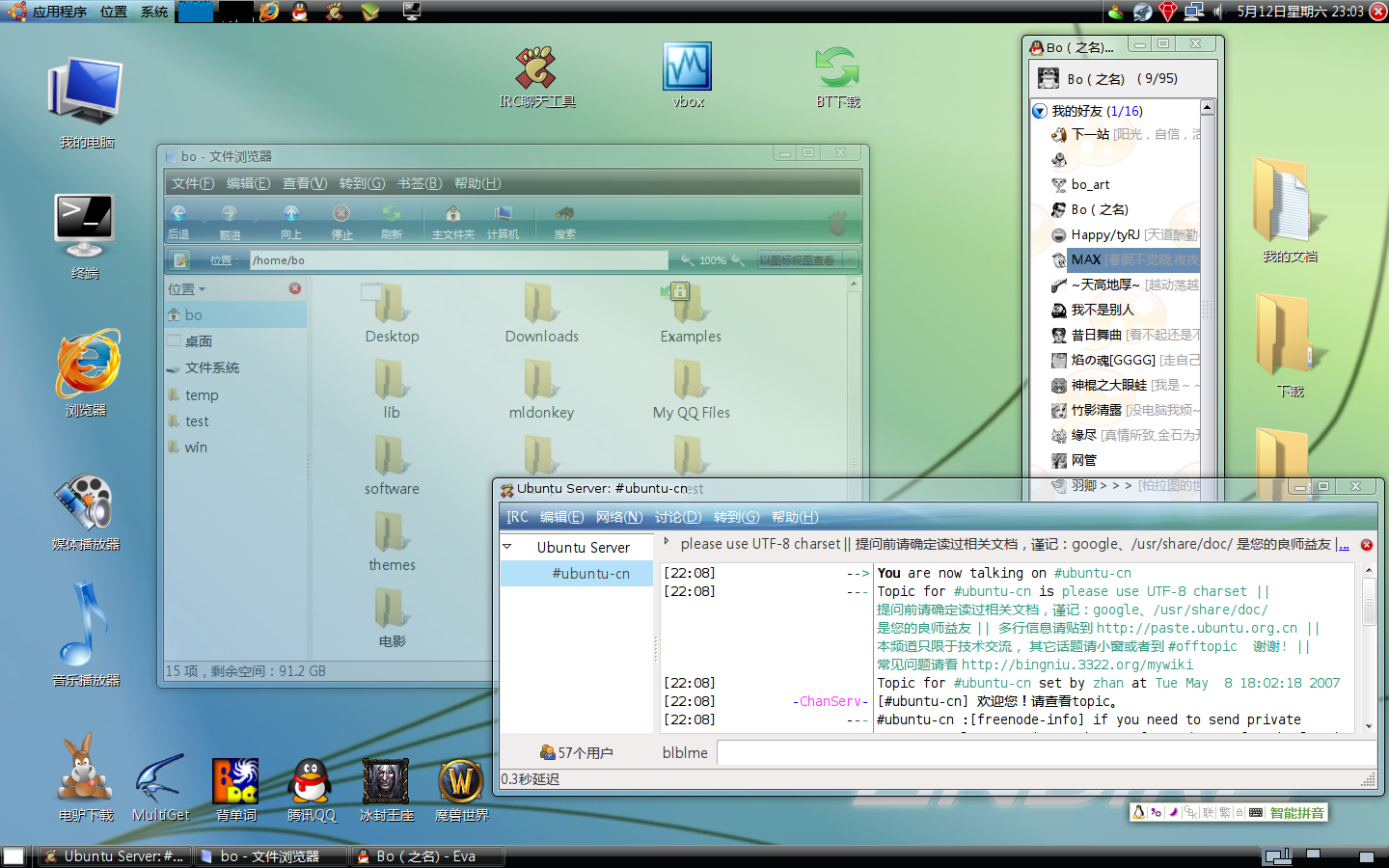Click network monitor icon in top panel
This screenshot has width=1389, height=868.
pyautogui.click(x=1194, y=12)
